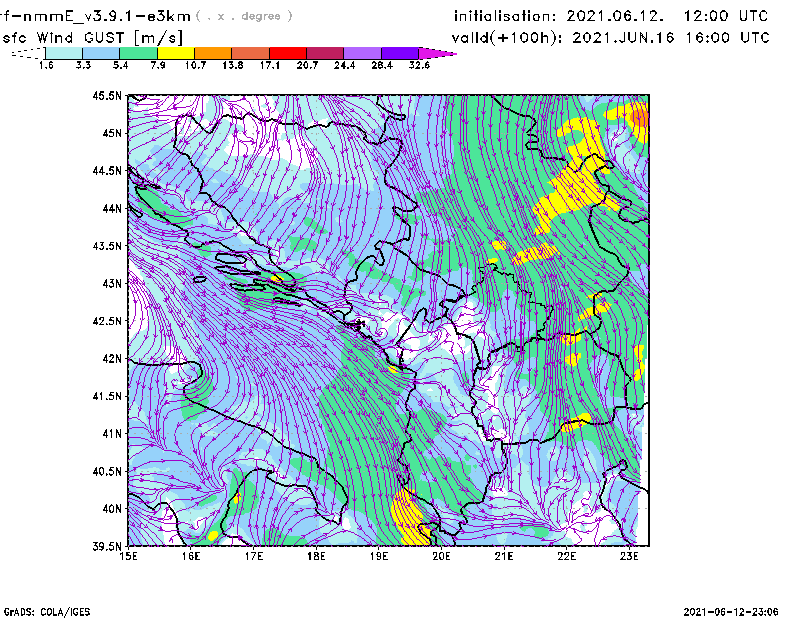Click the 'sfc Wind GUST [m/s]' title
This screenshot has width=800, height=618.
(92, 38)
